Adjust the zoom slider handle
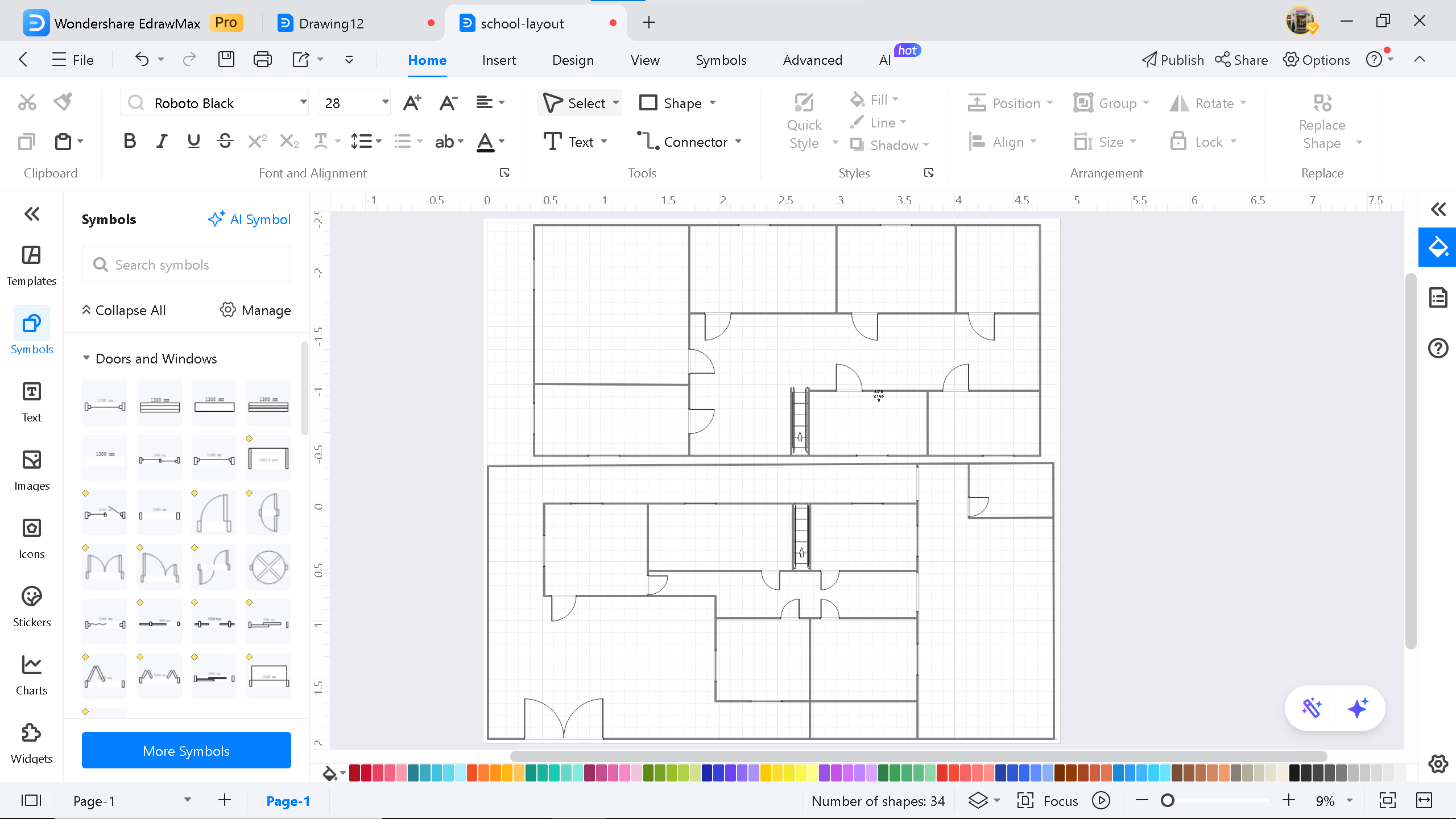 [x=1168, y=801]
